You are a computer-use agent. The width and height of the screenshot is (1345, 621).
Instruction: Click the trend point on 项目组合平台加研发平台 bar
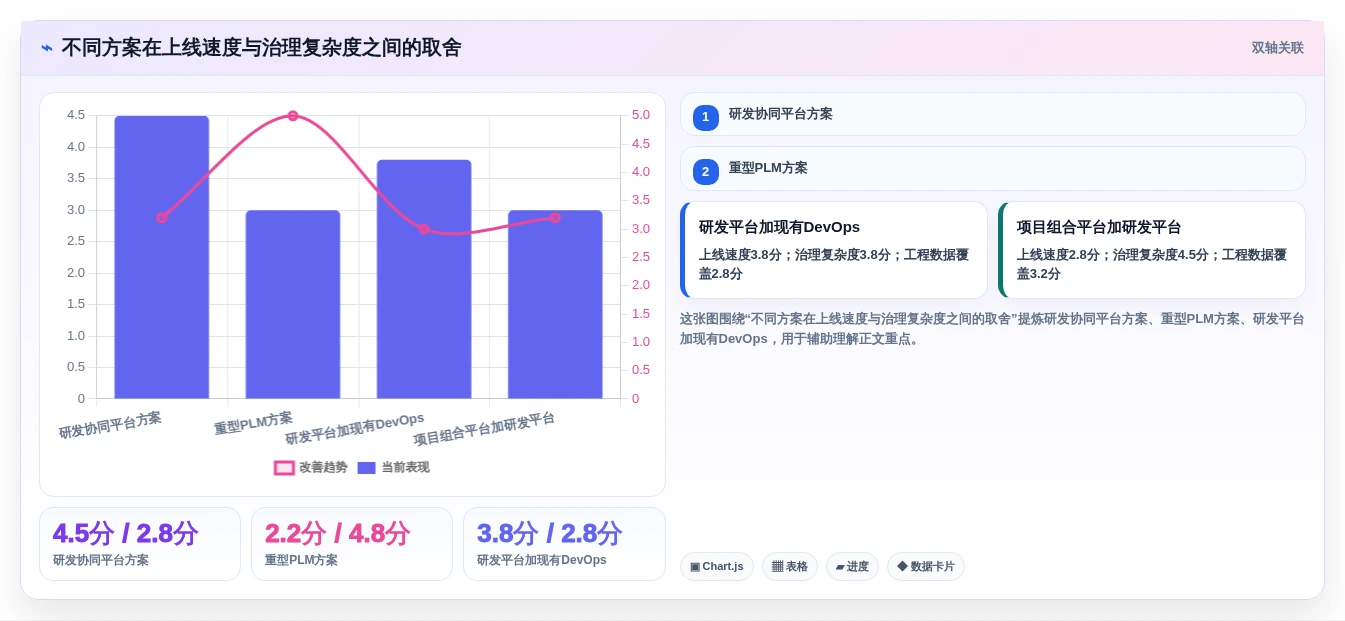[x=555, y=217]
